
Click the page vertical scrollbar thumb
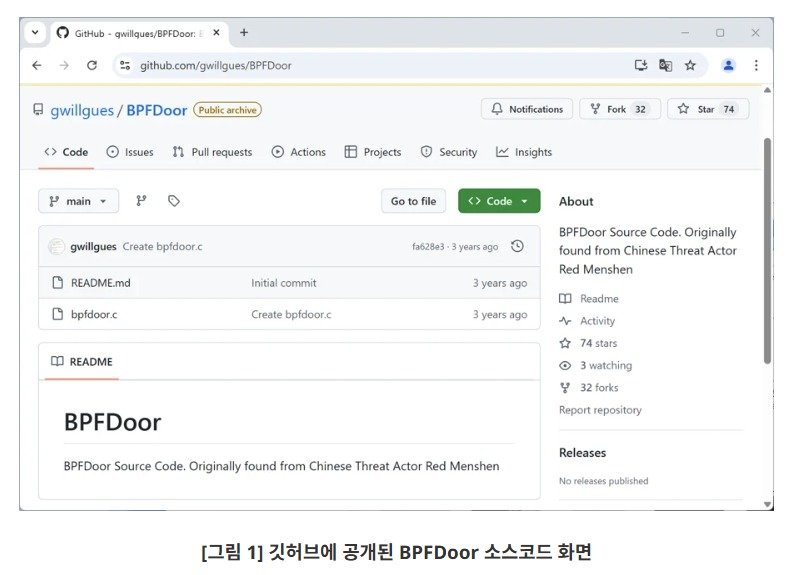767,250
